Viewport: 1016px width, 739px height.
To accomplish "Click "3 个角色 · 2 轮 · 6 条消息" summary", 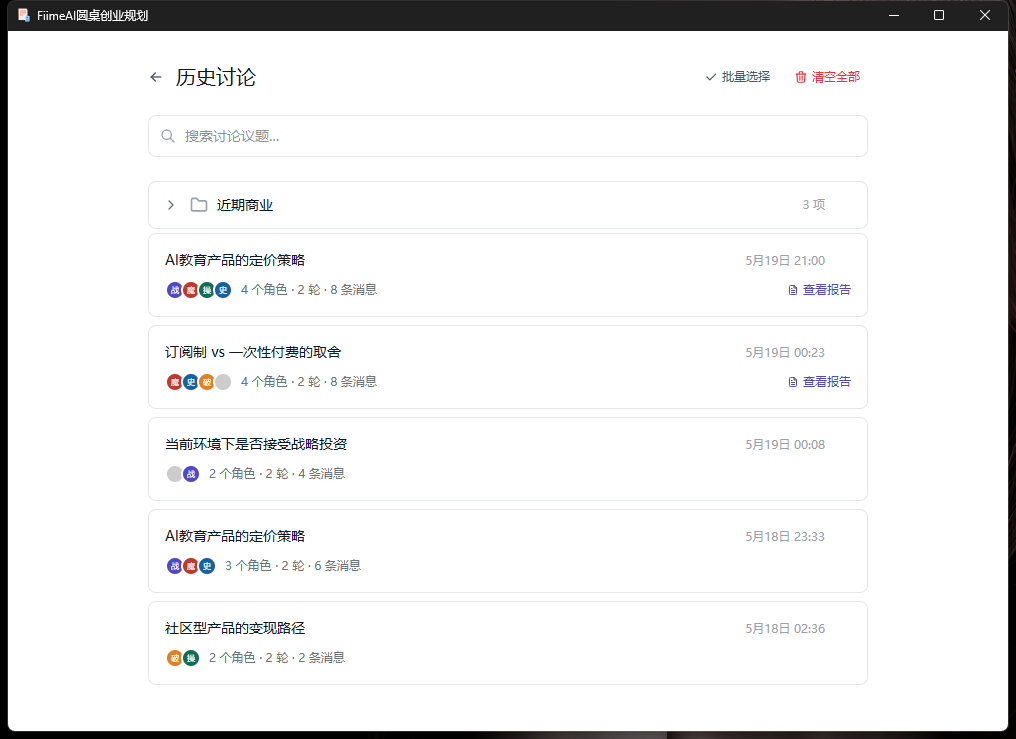I will [x=293, y=566].
